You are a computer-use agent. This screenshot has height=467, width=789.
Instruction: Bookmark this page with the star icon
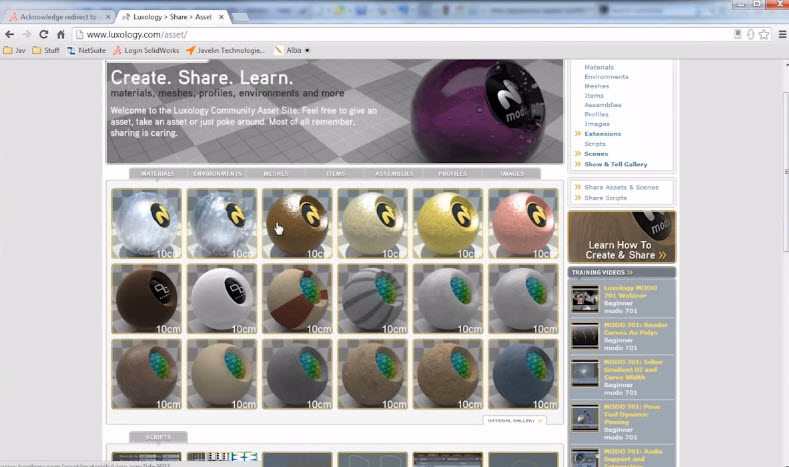(x=764, y=34)
